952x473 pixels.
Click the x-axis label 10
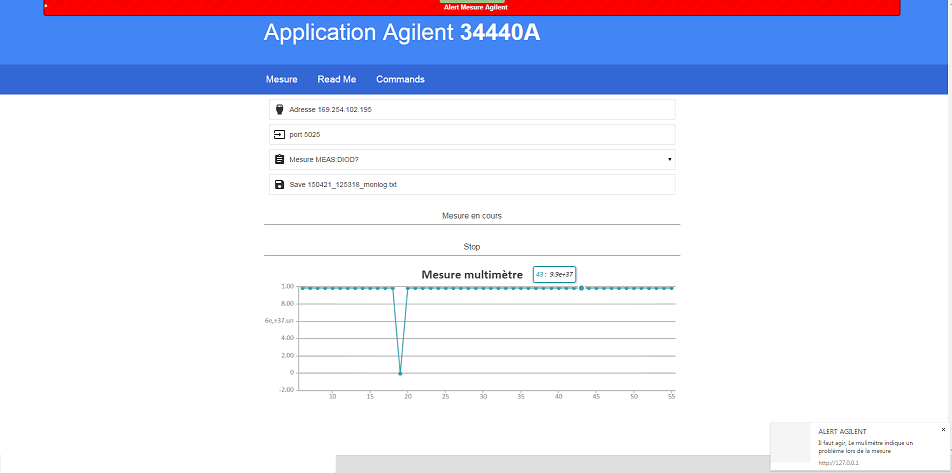pos(332,396)
